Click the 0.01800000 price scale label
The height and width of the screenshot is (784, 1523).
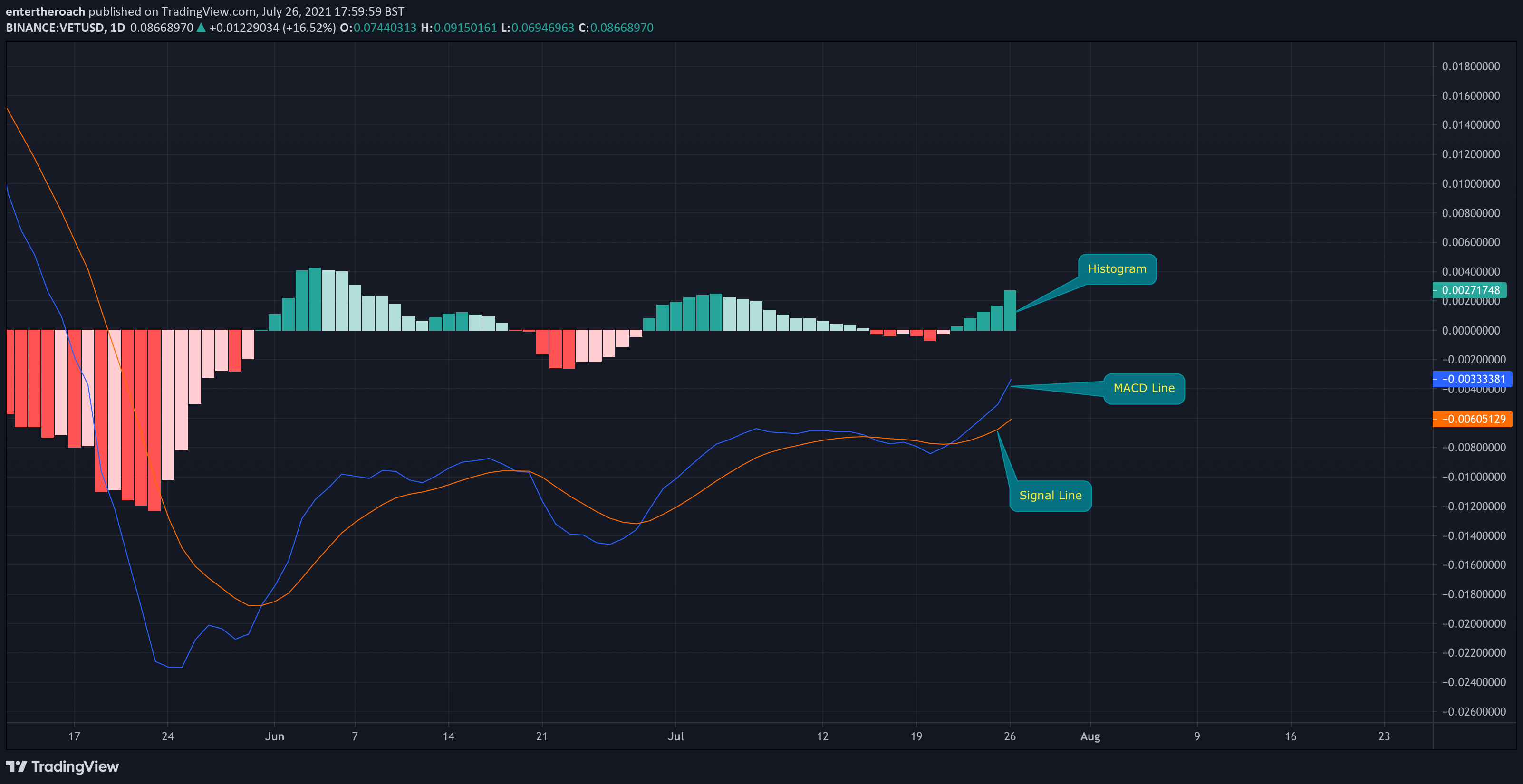tap(1471, 66)
